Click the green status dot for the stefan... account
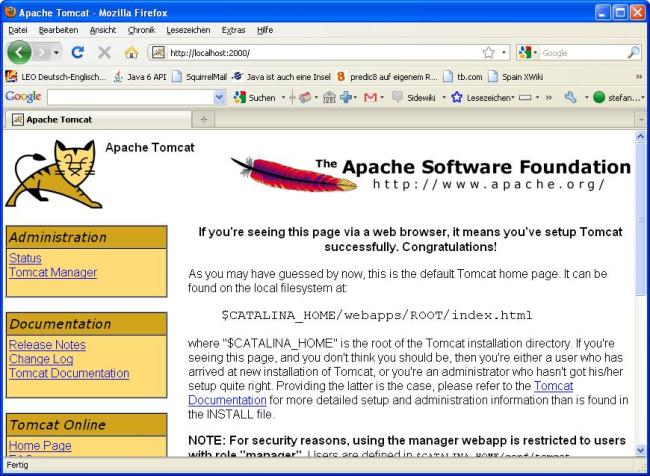The height and width of the screenshot is (476, 650). point(599,97)
